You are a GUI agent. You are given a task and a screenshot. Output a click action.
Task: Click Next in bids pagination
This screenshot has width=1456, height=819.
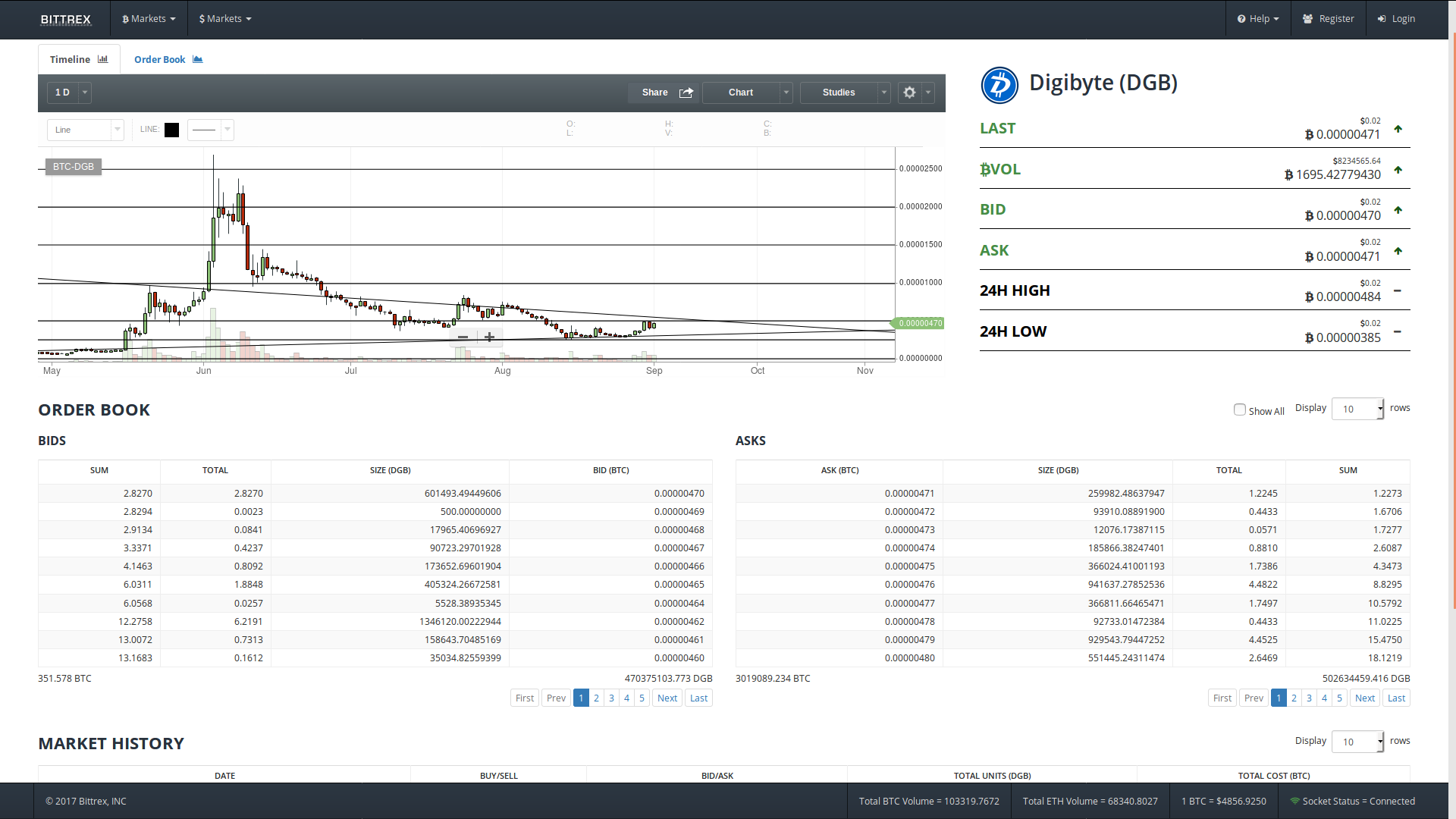coord(667,698)
